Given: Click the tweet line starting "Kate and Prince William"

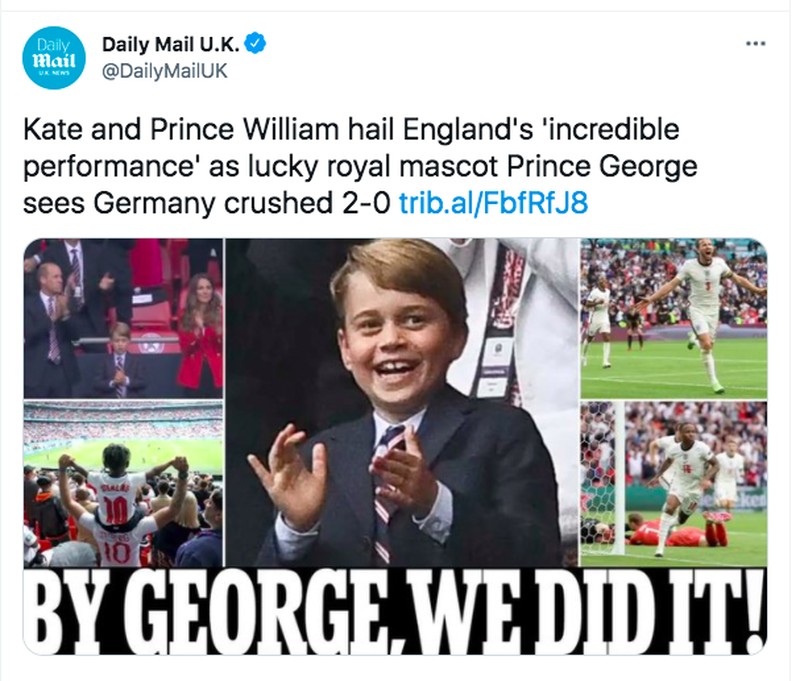Looking at the screenshot, I should [x=350, y=131].
